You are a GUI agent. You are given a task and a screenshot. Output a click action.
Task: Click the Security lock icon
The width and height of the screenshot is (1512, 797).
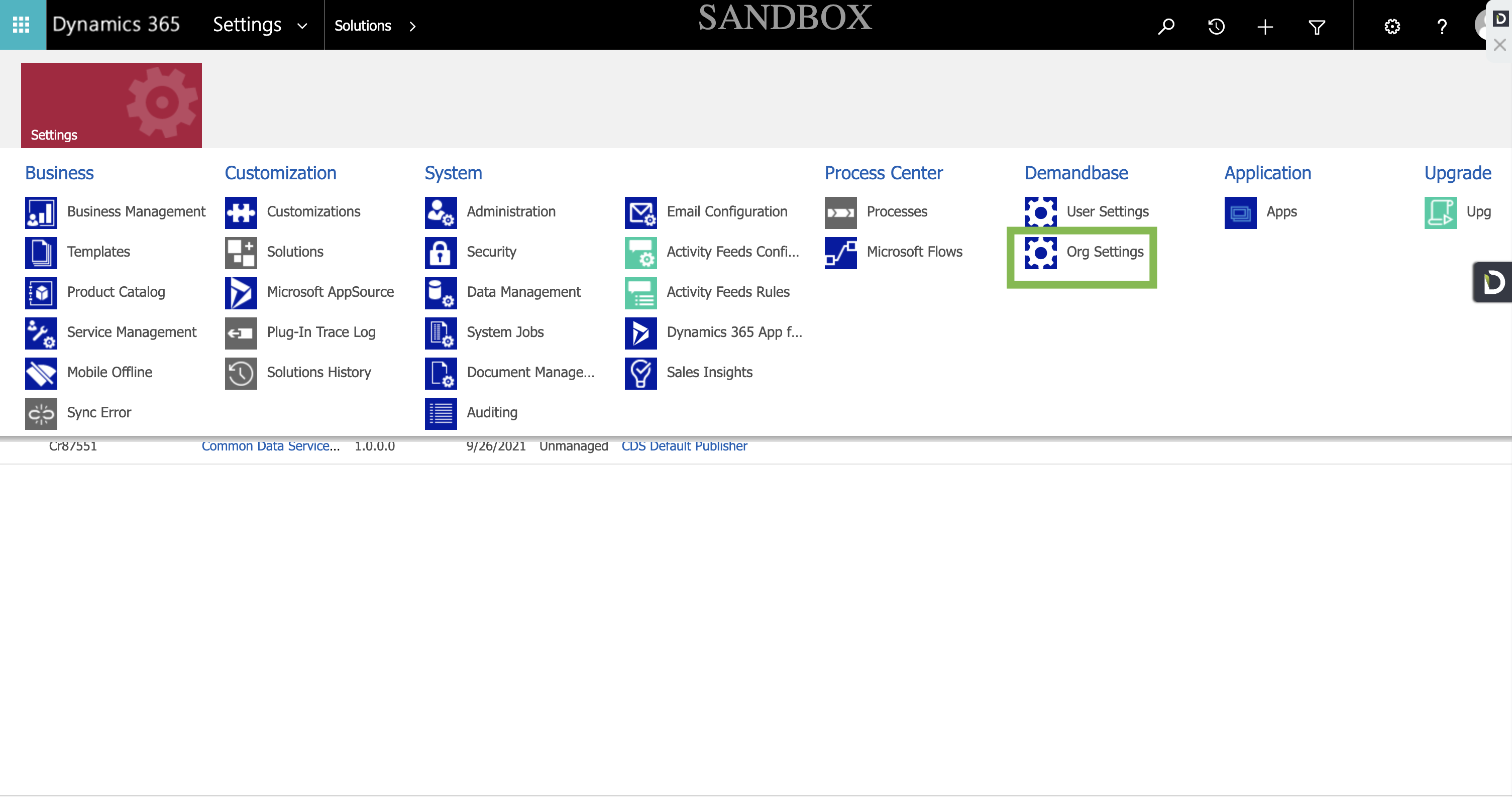440,253
